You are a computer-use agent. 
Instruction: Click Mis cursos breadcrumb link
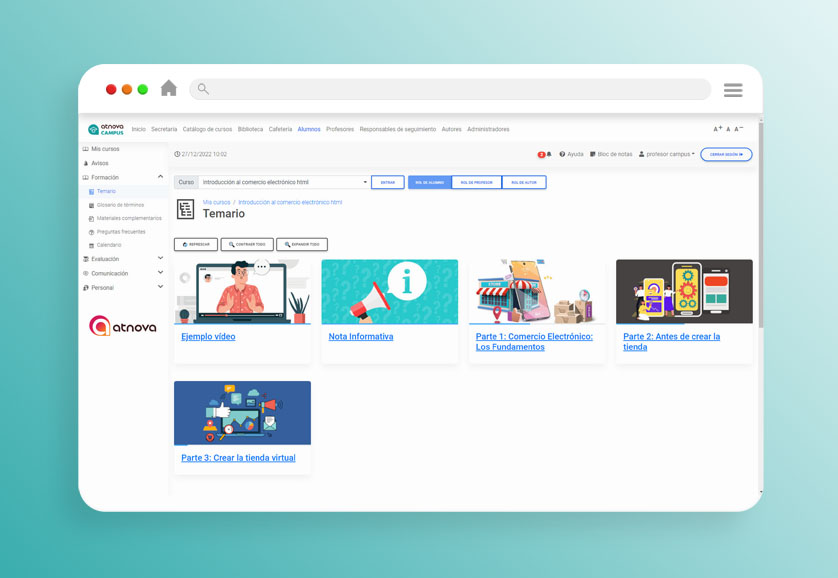click(216, 202)
